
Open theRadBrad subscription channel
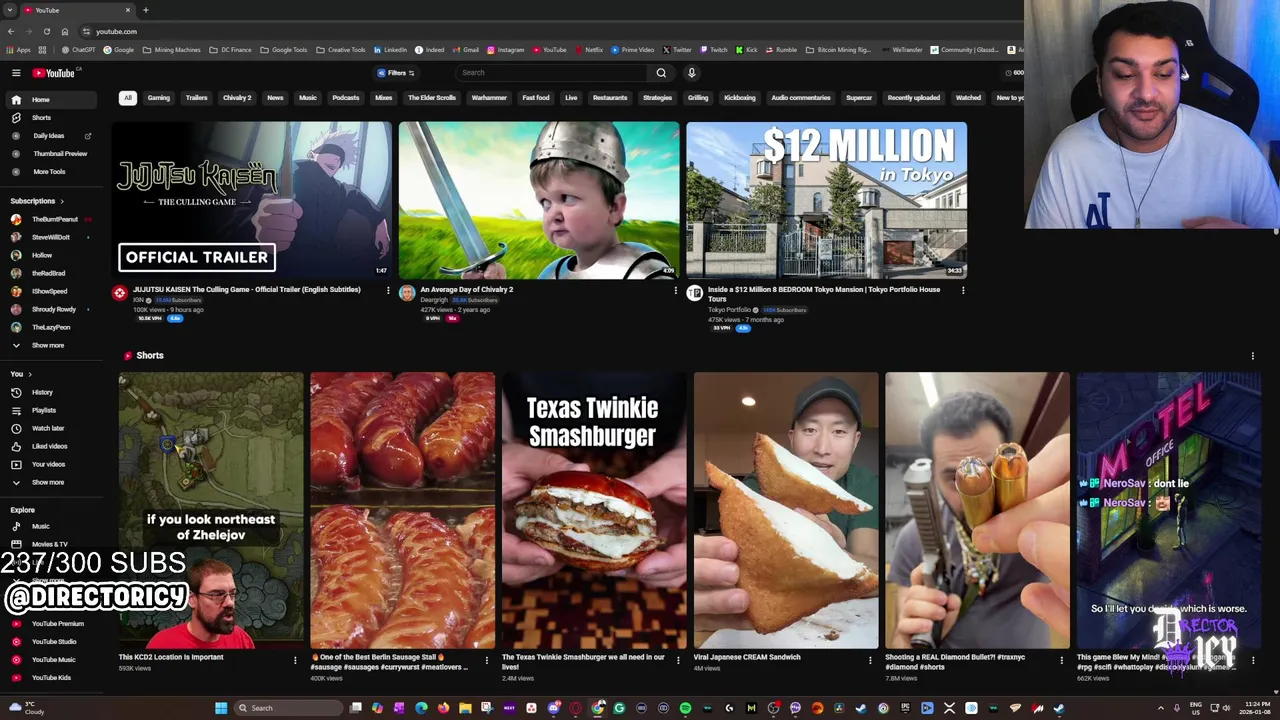pyautogui.click(x=50, y=273)
